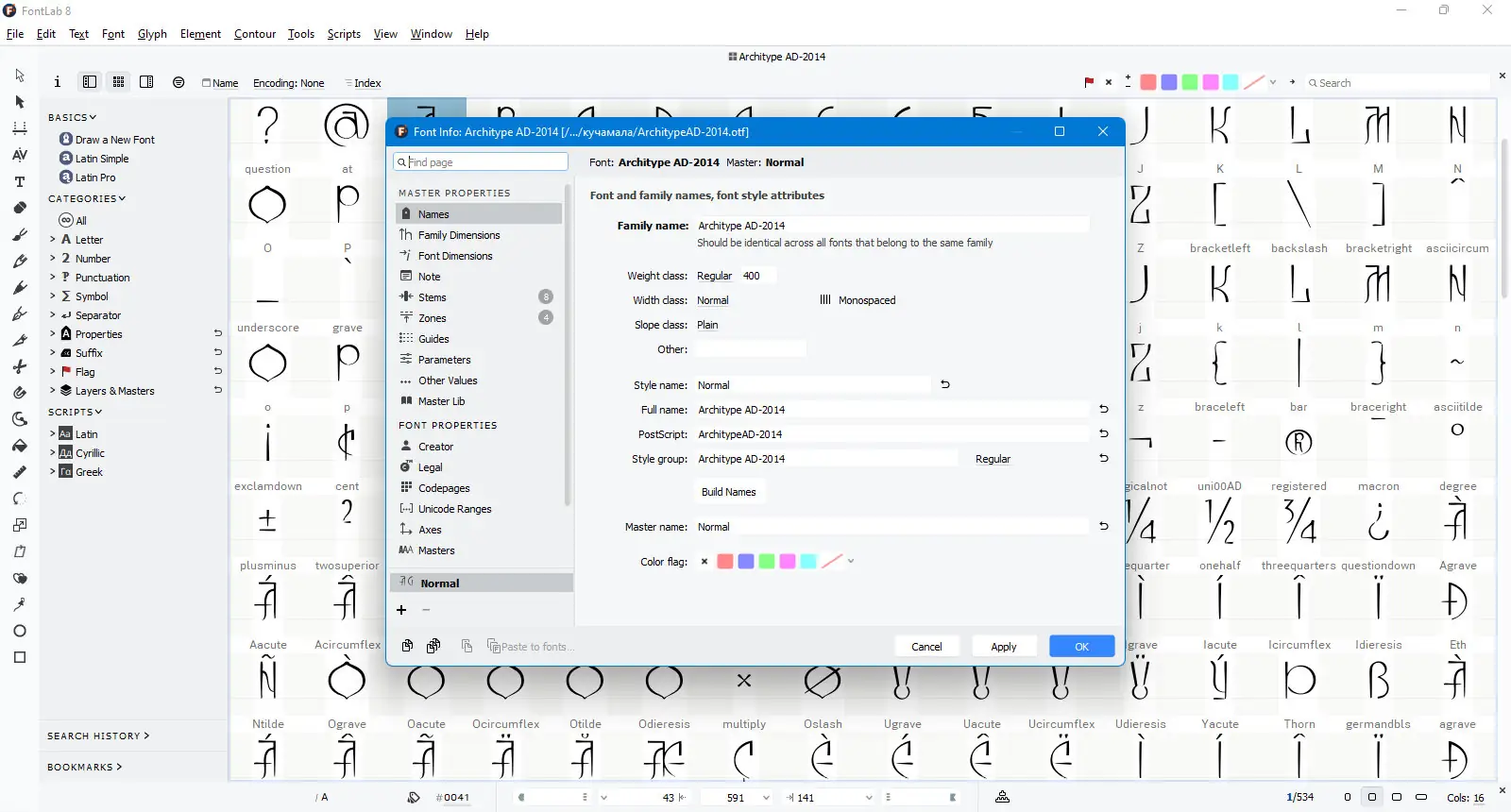Image resolution: width=1511 pixels, height=812 pixels.
Task: Select the Scissors tool
Action: 20,366
